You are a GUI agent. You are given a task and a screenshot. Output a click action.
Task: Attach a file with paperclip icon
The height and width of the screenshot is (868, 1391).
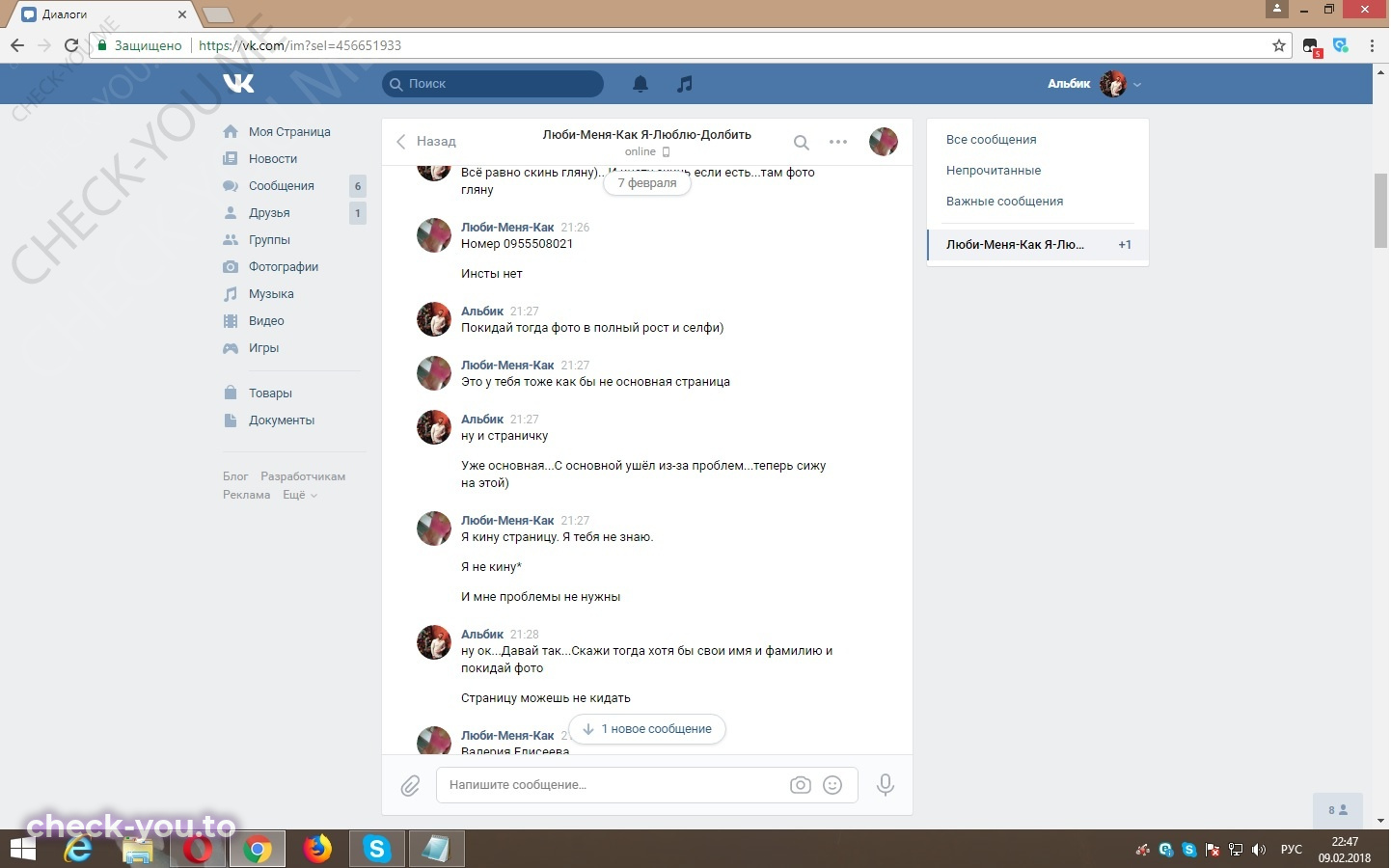pos(410,785)
